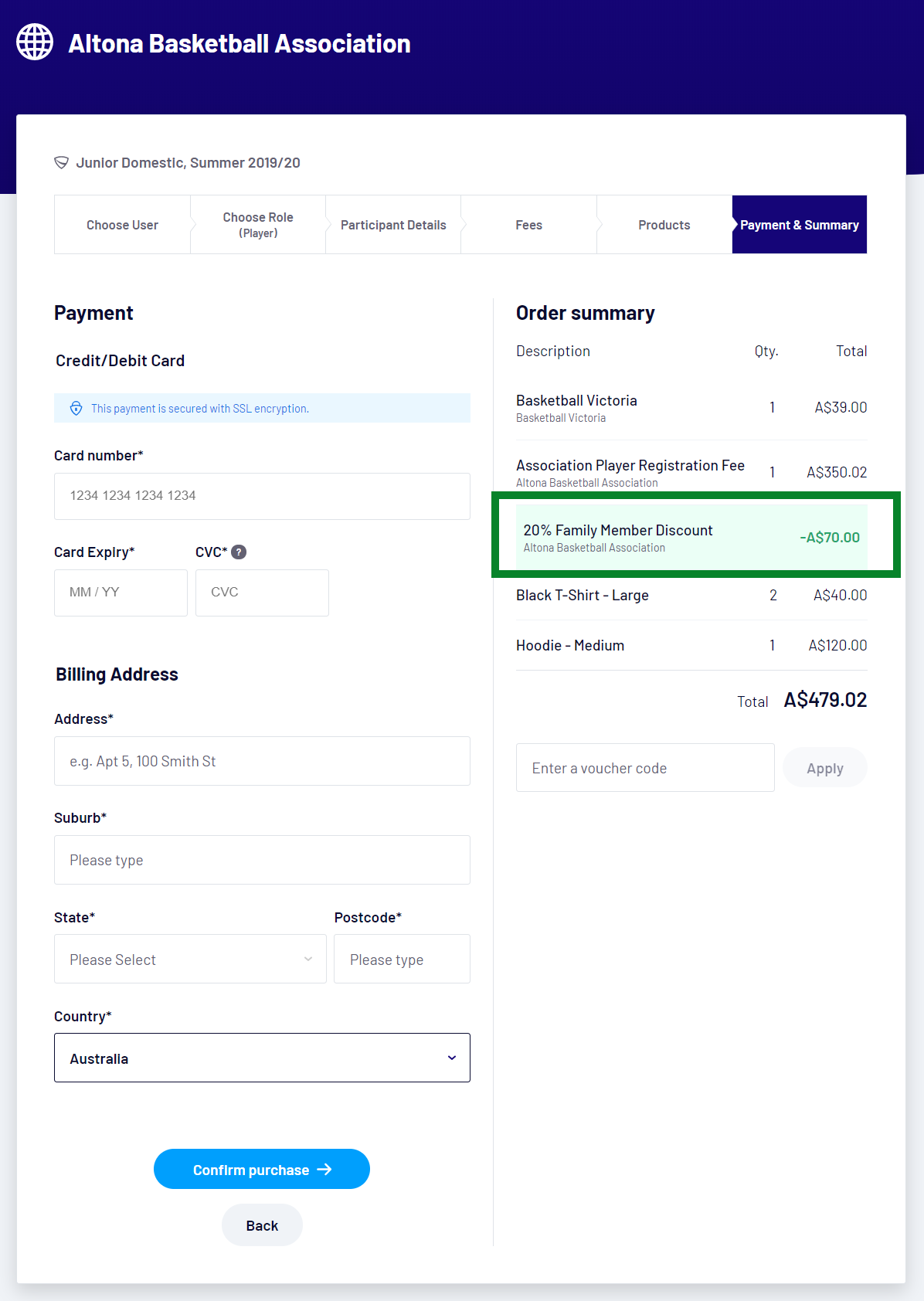The height and width of the screenshot is (1301, 924).
Task: Click the SSL encryption lock icon
Action: (76, 409)
